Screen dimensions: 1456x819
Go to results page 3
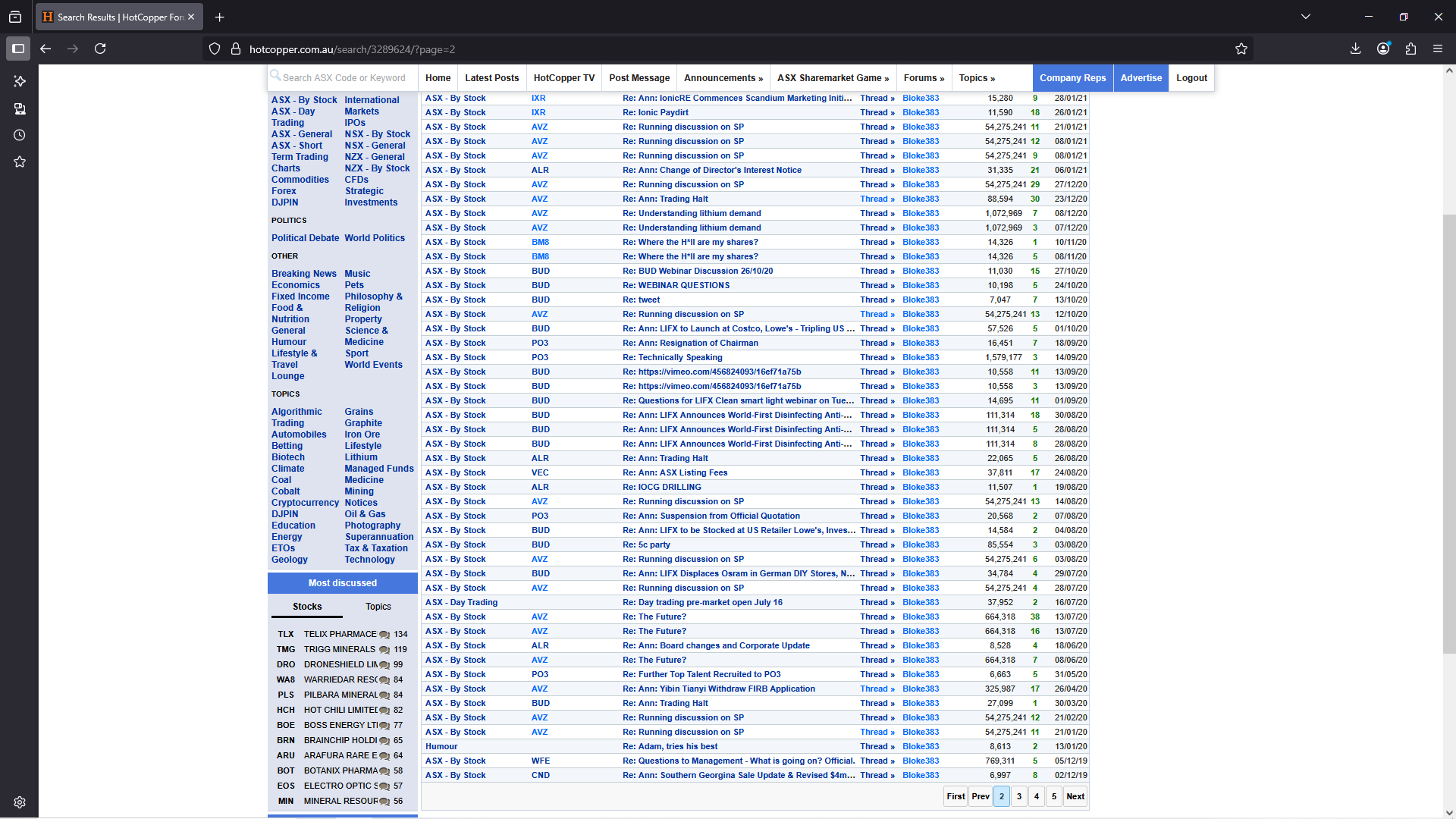click(x=1019, y=796)
